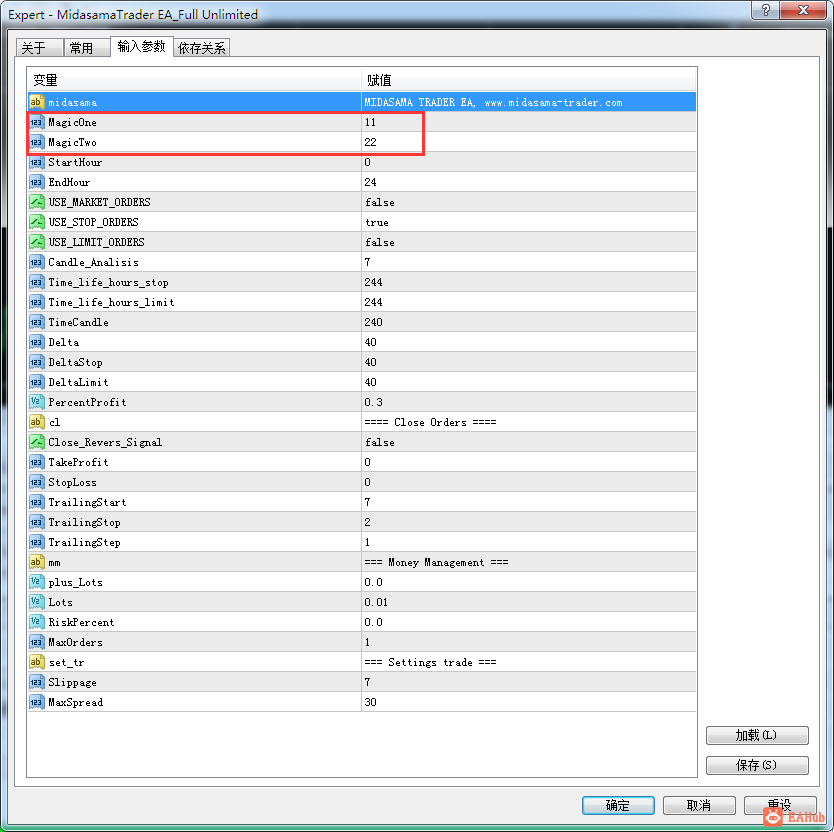Screen dimensions: 834x832
Task: Click the string icon beside mm
Action: tap(36, 562)
